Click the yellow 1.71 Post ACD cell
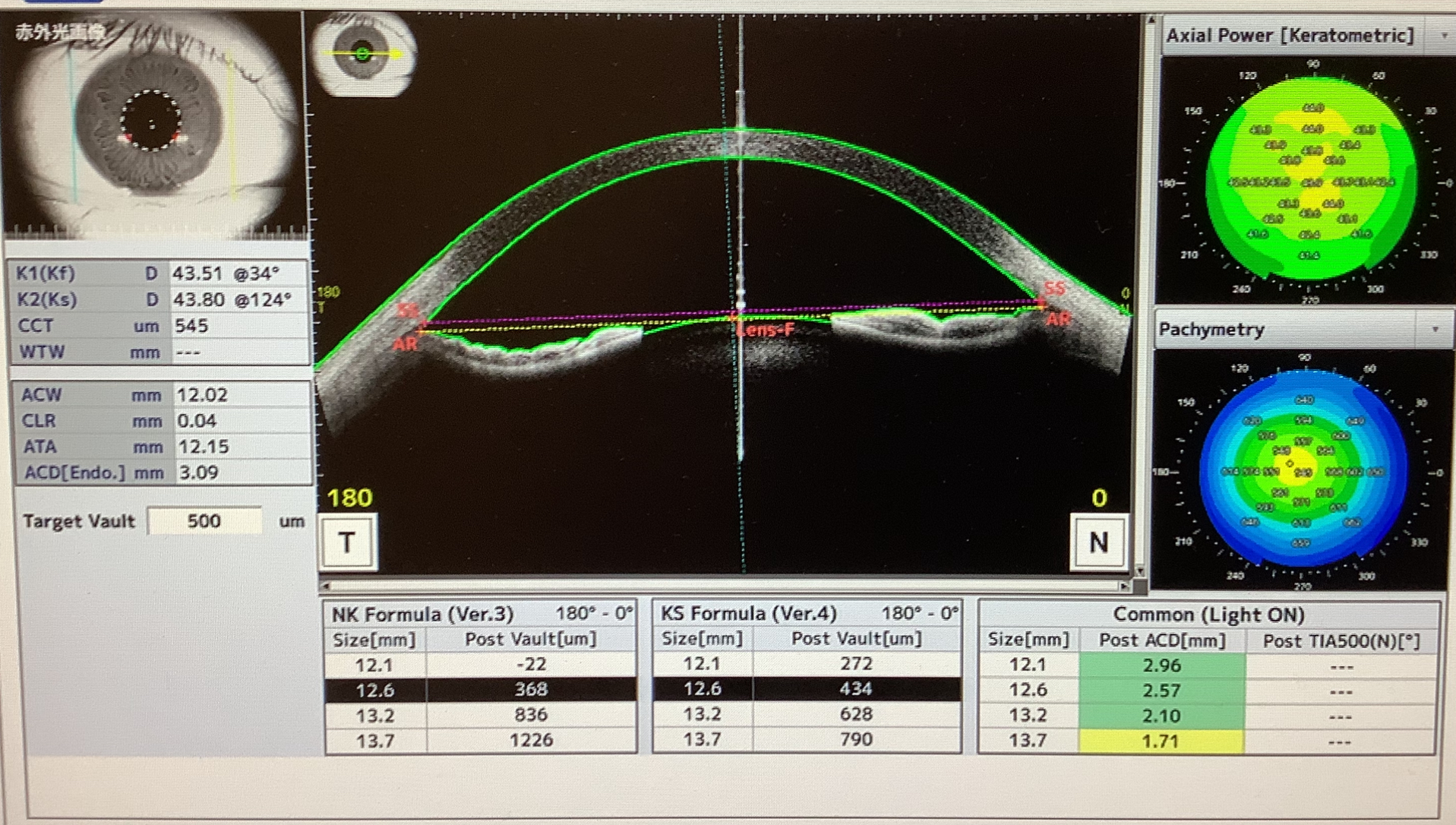Image resolution: width=1456 pixels, height=825 pixels. [x=1161, y=741]
